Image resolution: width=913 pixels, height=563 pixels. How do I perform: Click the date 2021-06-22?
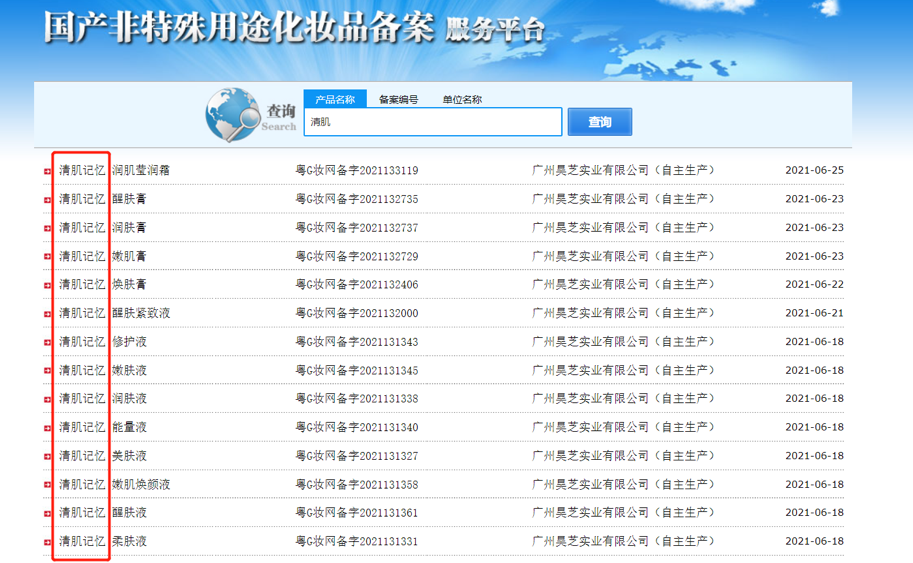pyautogui.click(x=814, y=284)
